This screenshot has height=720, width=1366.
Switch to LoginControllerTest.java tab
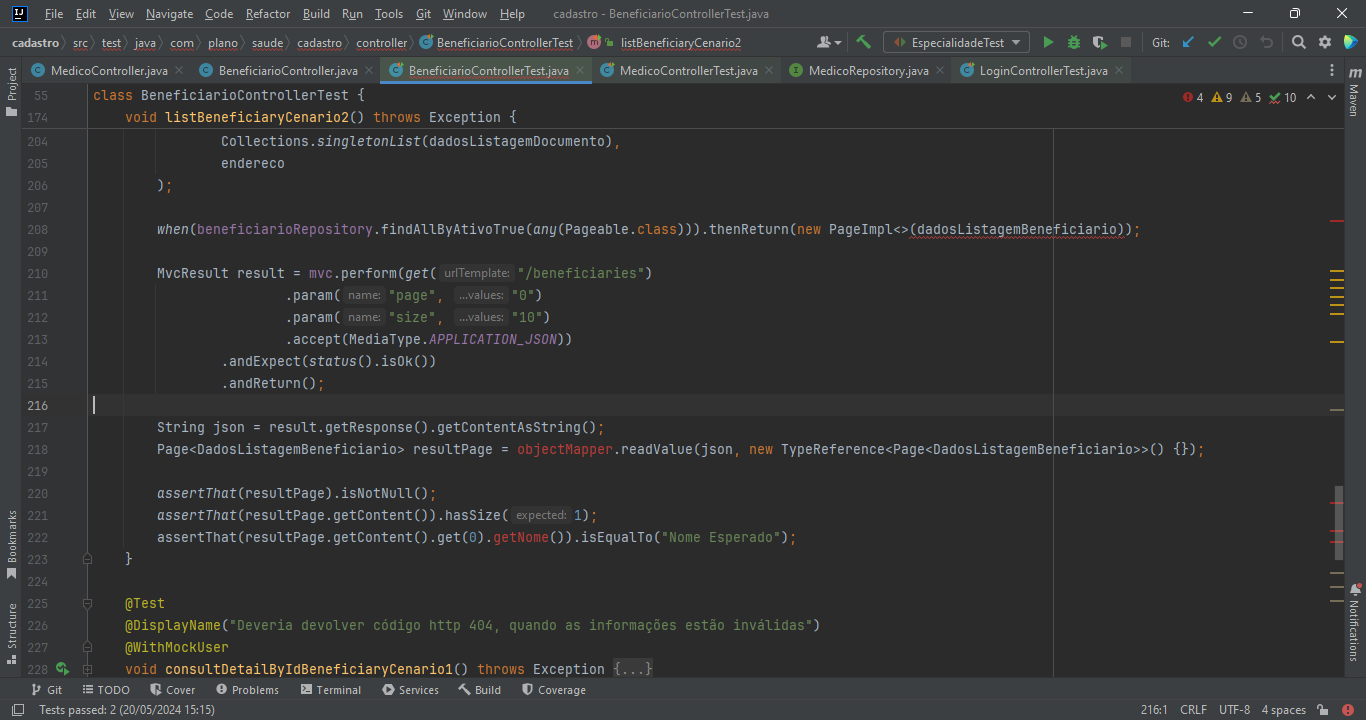pos(1043,71)
